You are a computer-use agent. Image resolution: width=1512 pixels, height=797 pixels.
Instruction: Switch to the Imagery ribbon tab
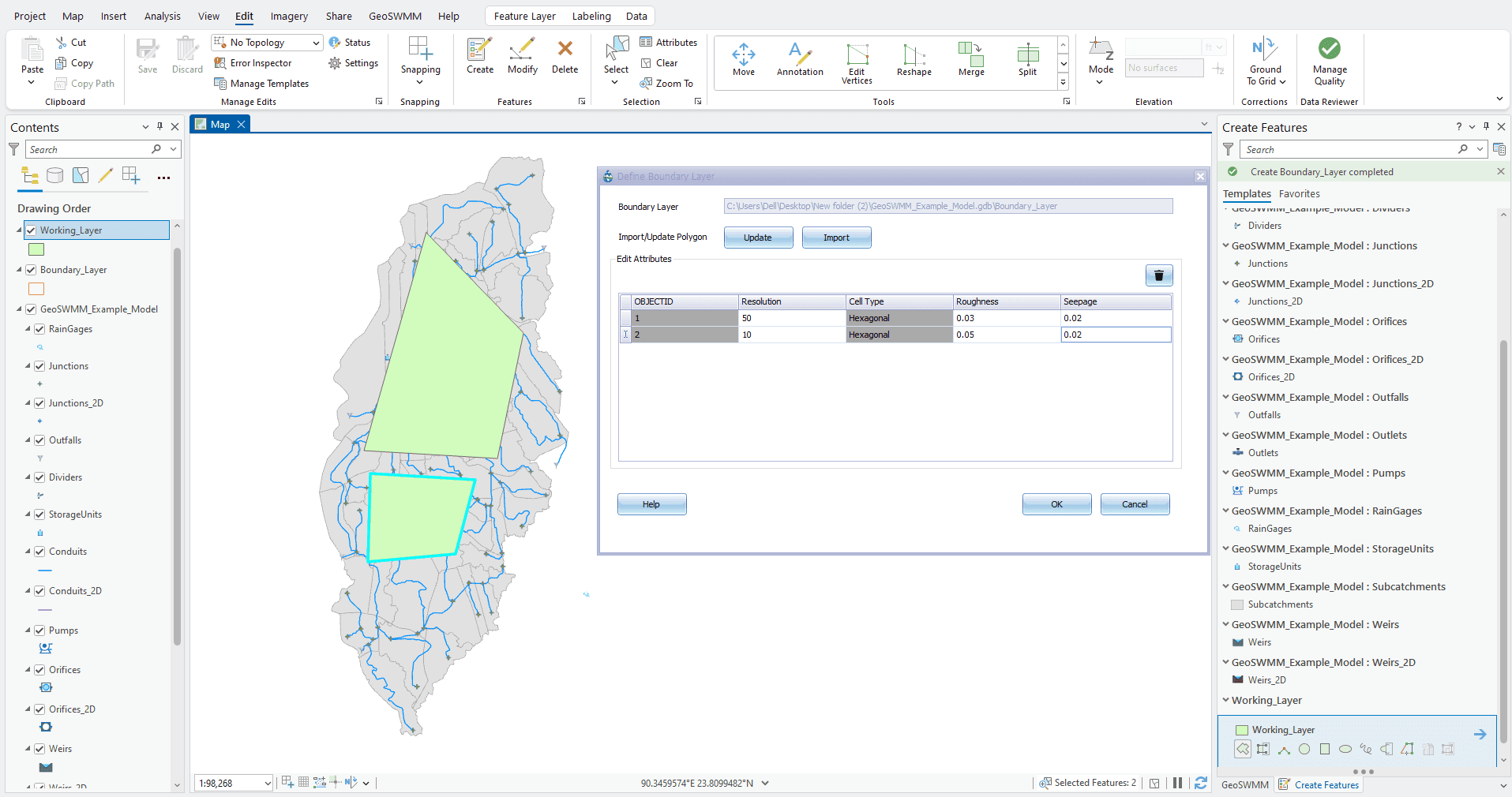(x=287, y=16)
